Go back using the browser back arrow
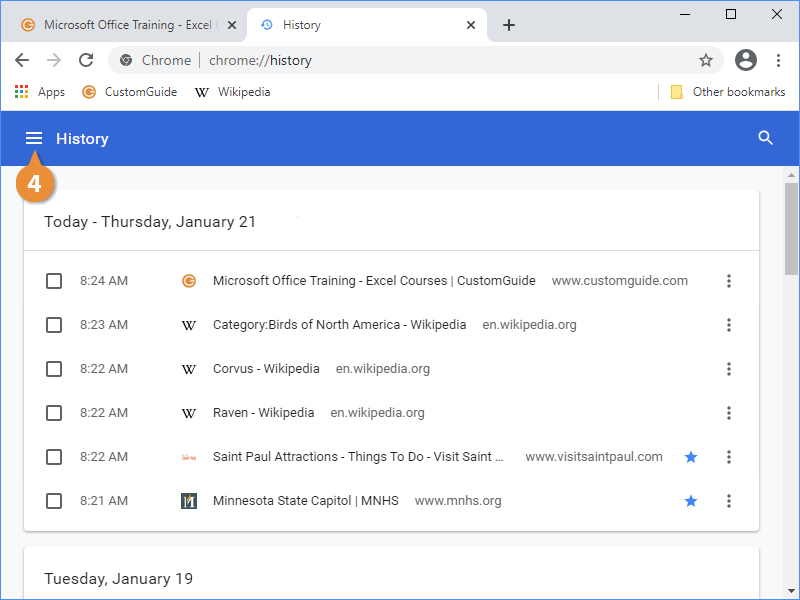 pyautogui.click(x=22, y=60)
